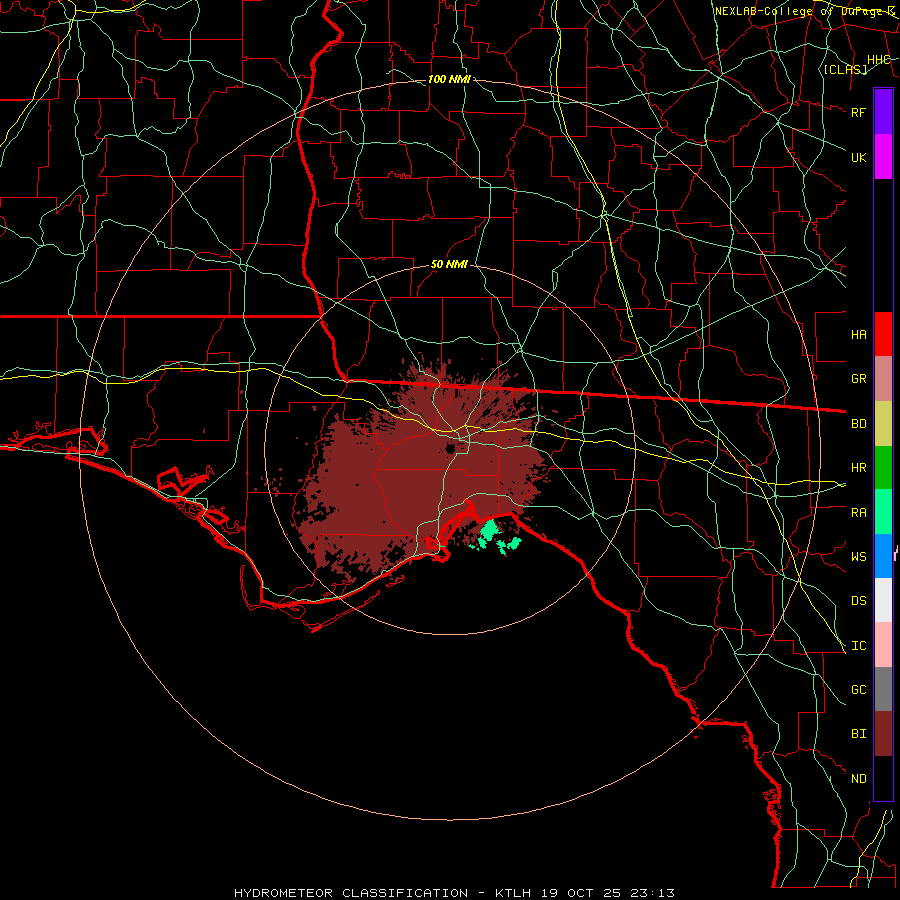Select the white DS legend swatch

click(x=883, y=600)
